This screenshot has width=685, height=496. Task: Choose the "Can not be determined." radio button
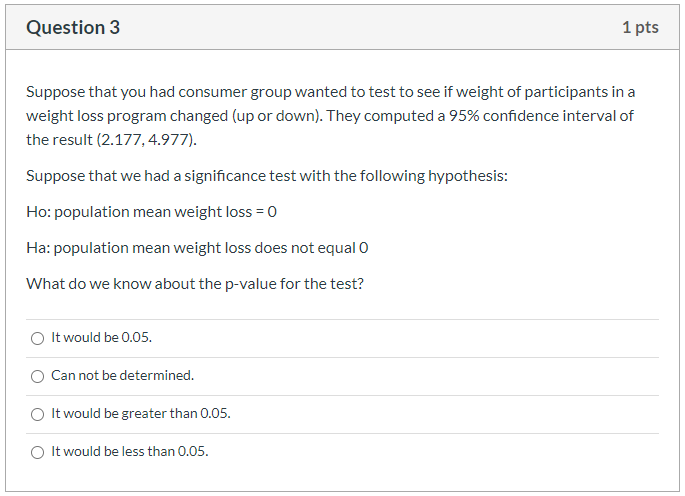tap(37, 376)
